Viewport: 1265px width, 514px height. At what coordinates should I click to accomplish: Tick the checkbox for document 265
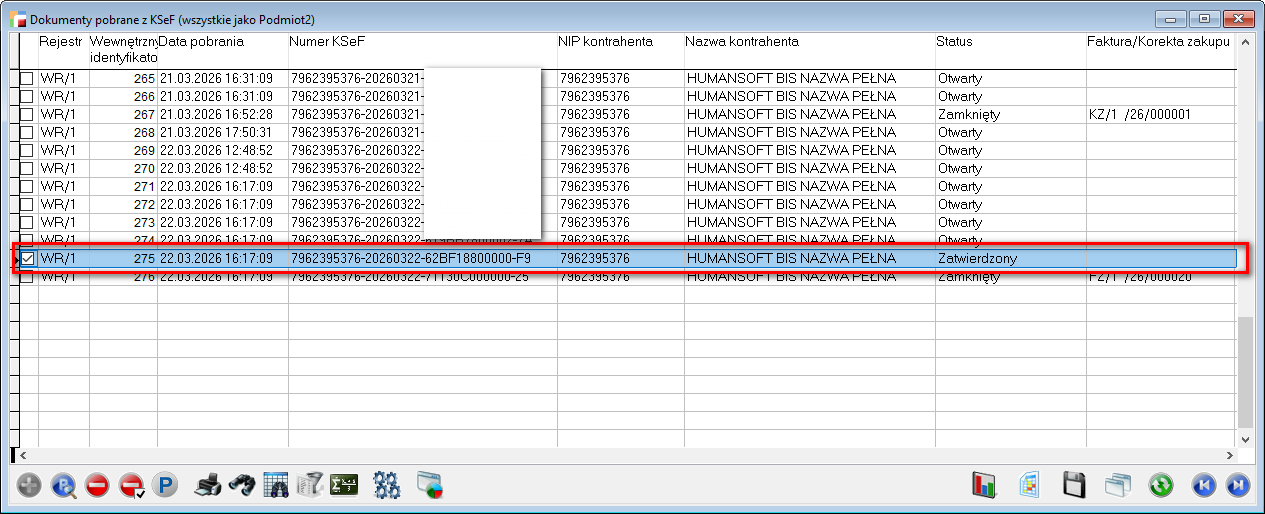tap(27, 79)
